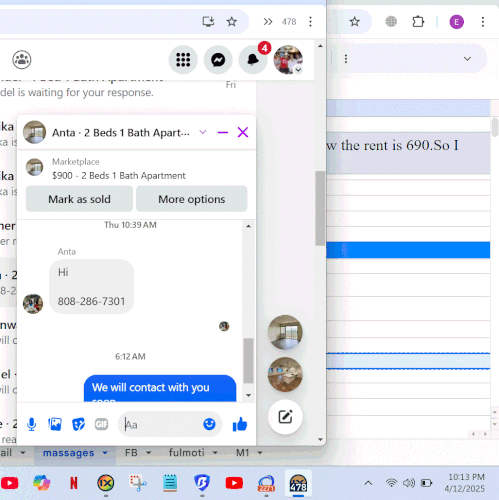This screenshot has height=500, width=499.
Task: Bookmark this page in the front browser
Action: point(232,22)
